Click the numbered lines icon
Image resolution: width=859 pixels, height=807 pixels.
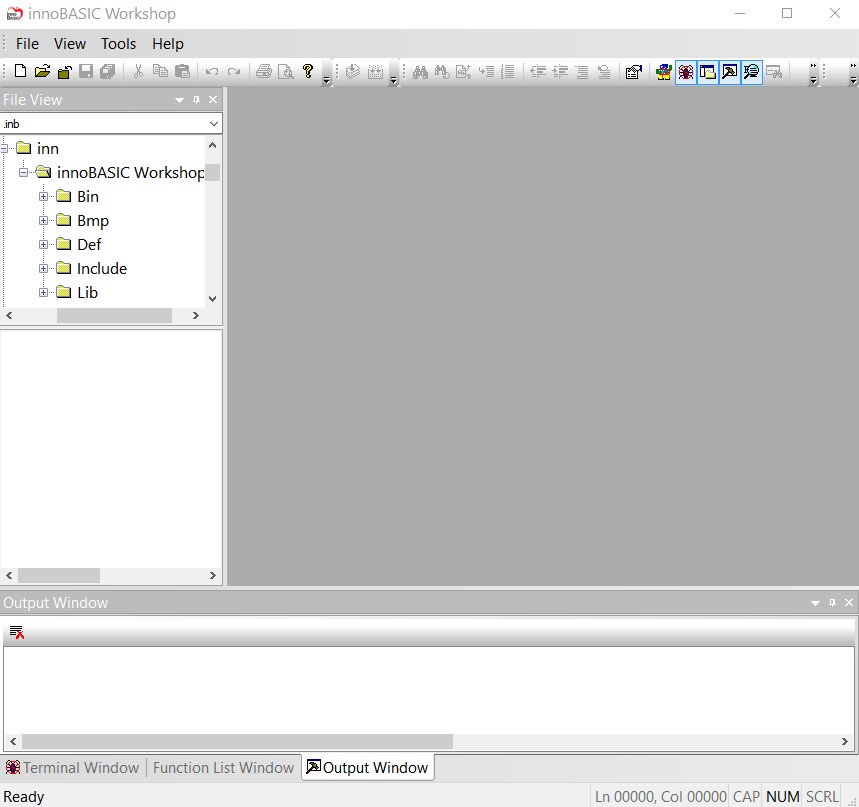(x=508, y=71)
